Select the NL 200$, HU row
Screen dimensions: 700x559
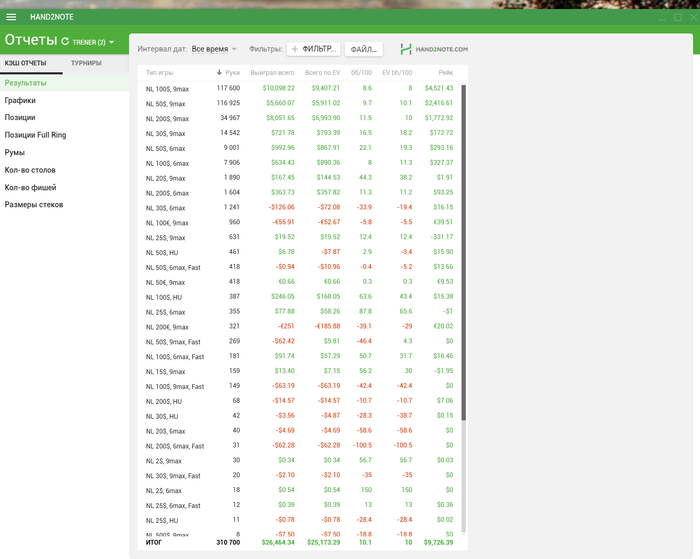coord(299,401)
